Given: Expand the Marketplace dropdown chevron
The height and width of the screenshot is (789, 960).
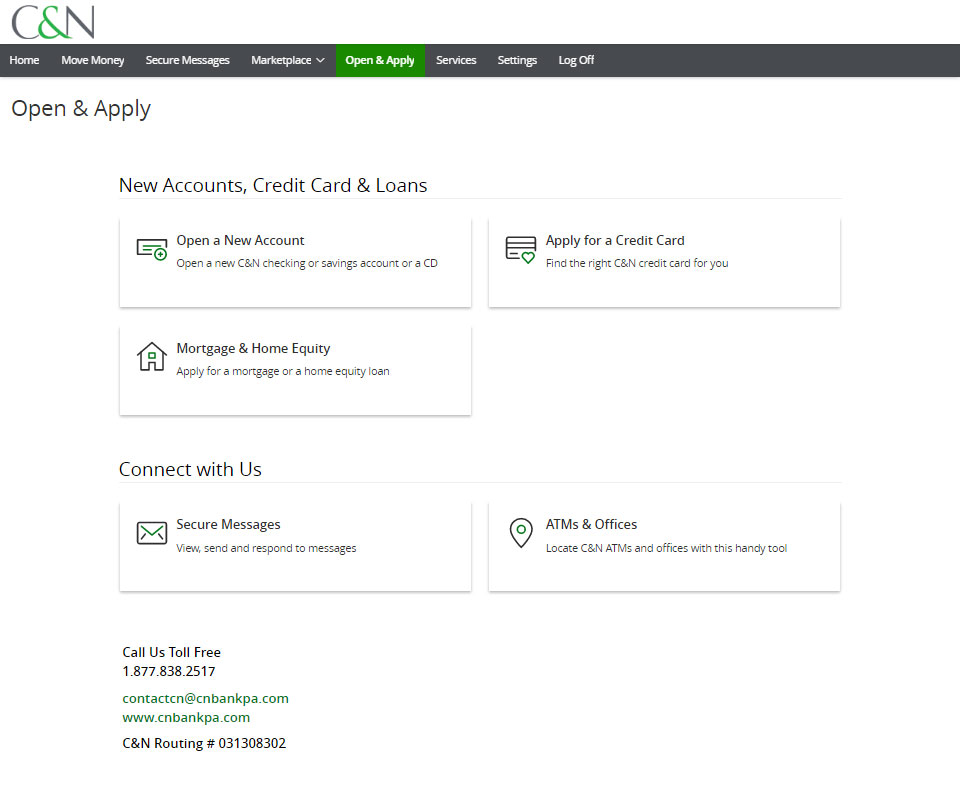Looking at the screenshot, I should (320, 61).
